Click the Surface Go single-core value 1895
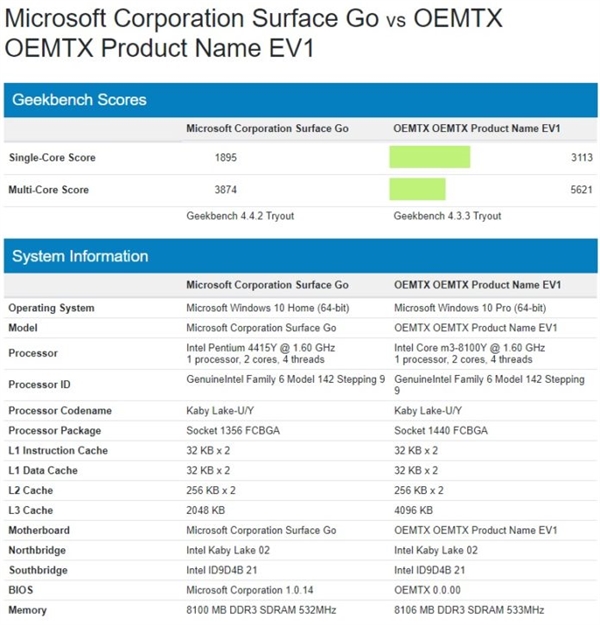This screenshot has width=600, height=625. 227,158
